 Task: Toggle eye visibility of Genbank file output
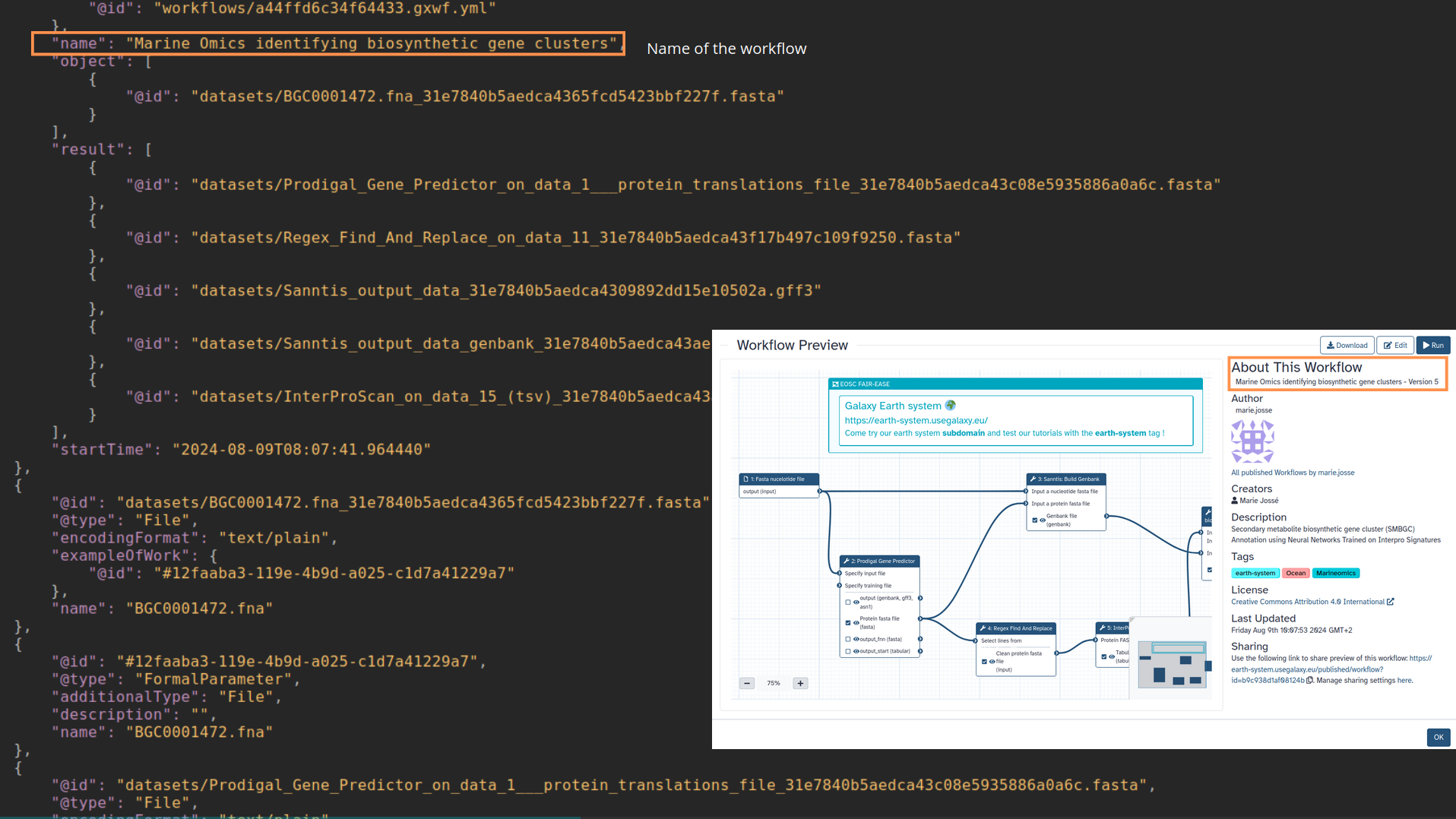tap(1042, 520)
